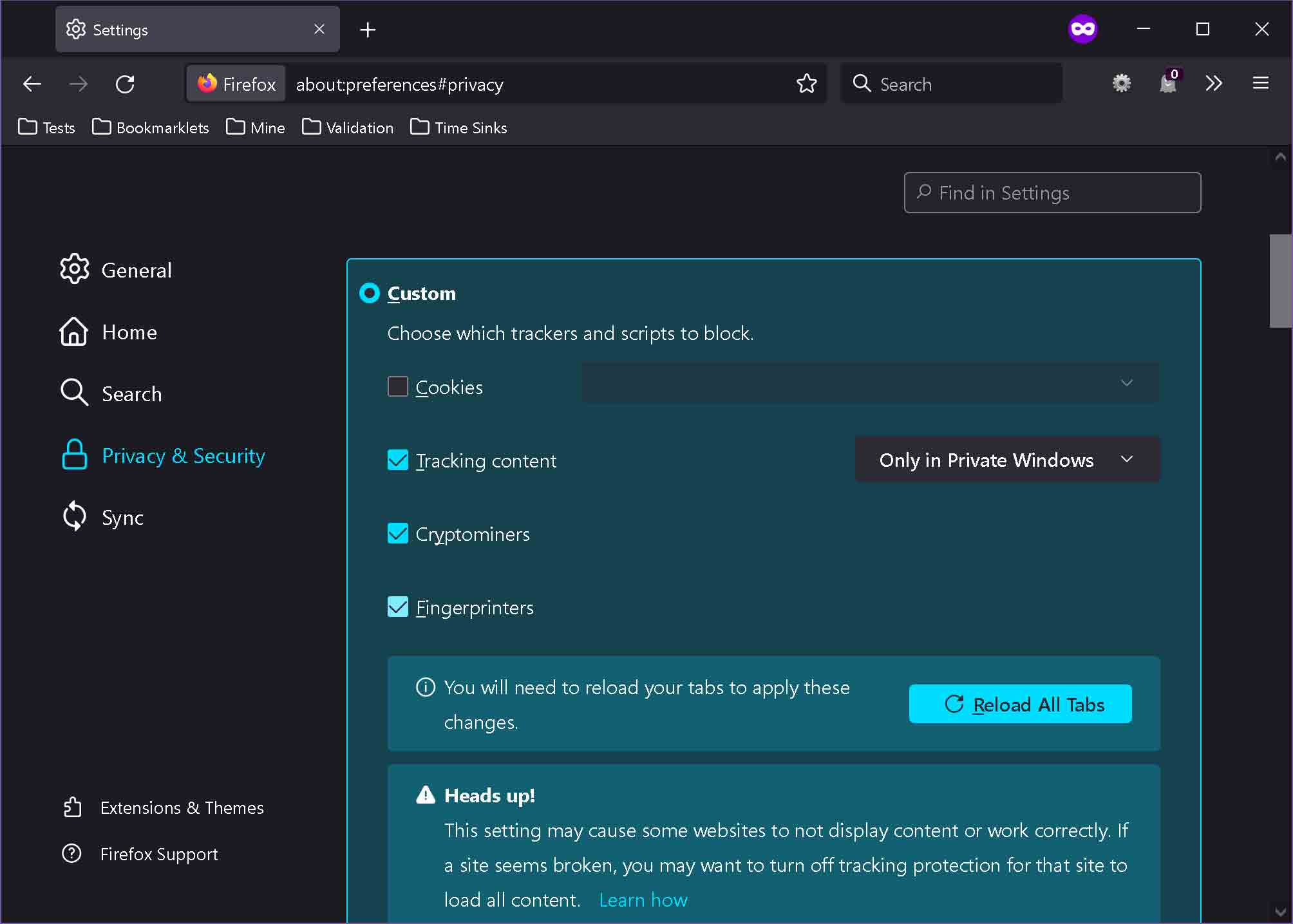Click the scrollbar up arrow
This screenshot has height=924, width=1293.
coord(1280,156)
